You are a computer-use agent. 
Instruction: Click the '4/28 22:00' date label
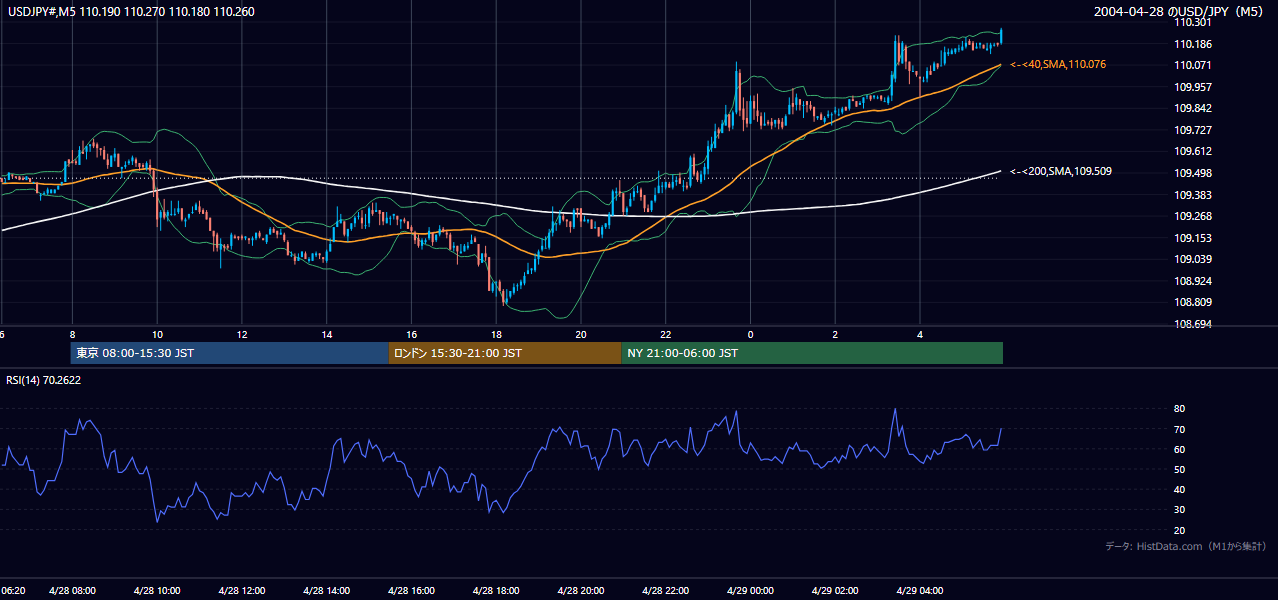point(666,591)
